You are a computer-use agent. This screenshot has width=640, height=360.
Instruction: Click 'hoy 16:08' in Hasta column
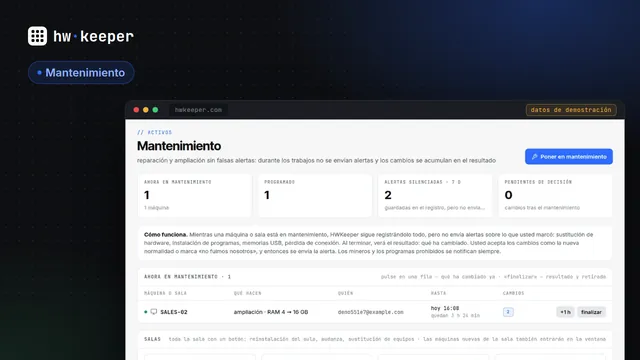pyautogui.click(x=445, y=308)
